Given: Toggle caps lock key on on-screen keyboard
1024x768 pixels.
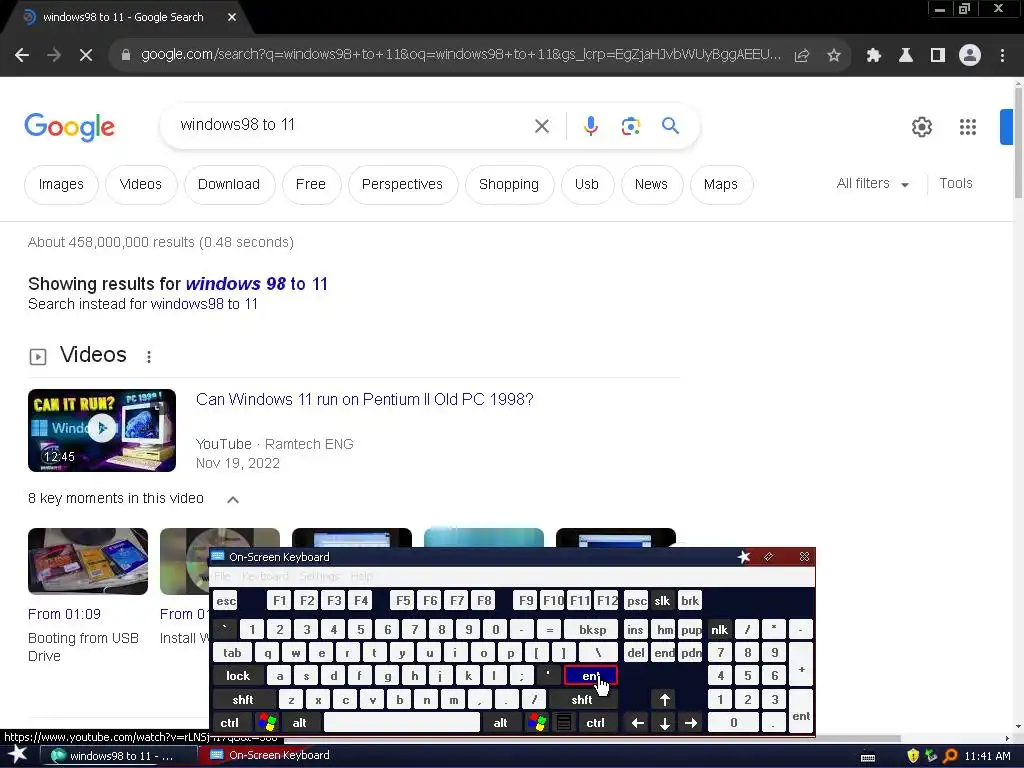Looking at the screenshot, I should [238, 676].
